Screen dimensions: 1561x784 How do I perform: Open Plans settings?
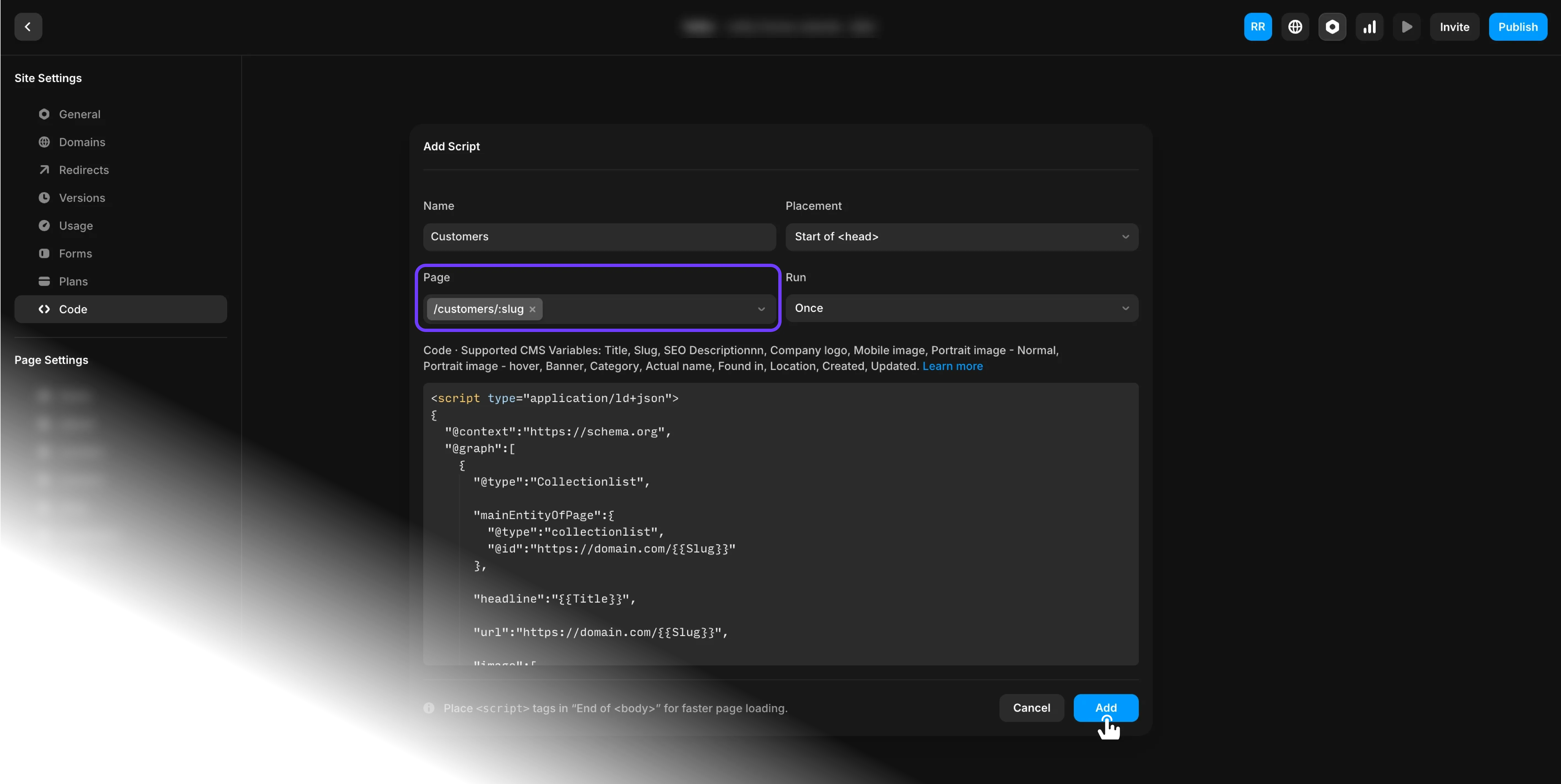point(121,281)
